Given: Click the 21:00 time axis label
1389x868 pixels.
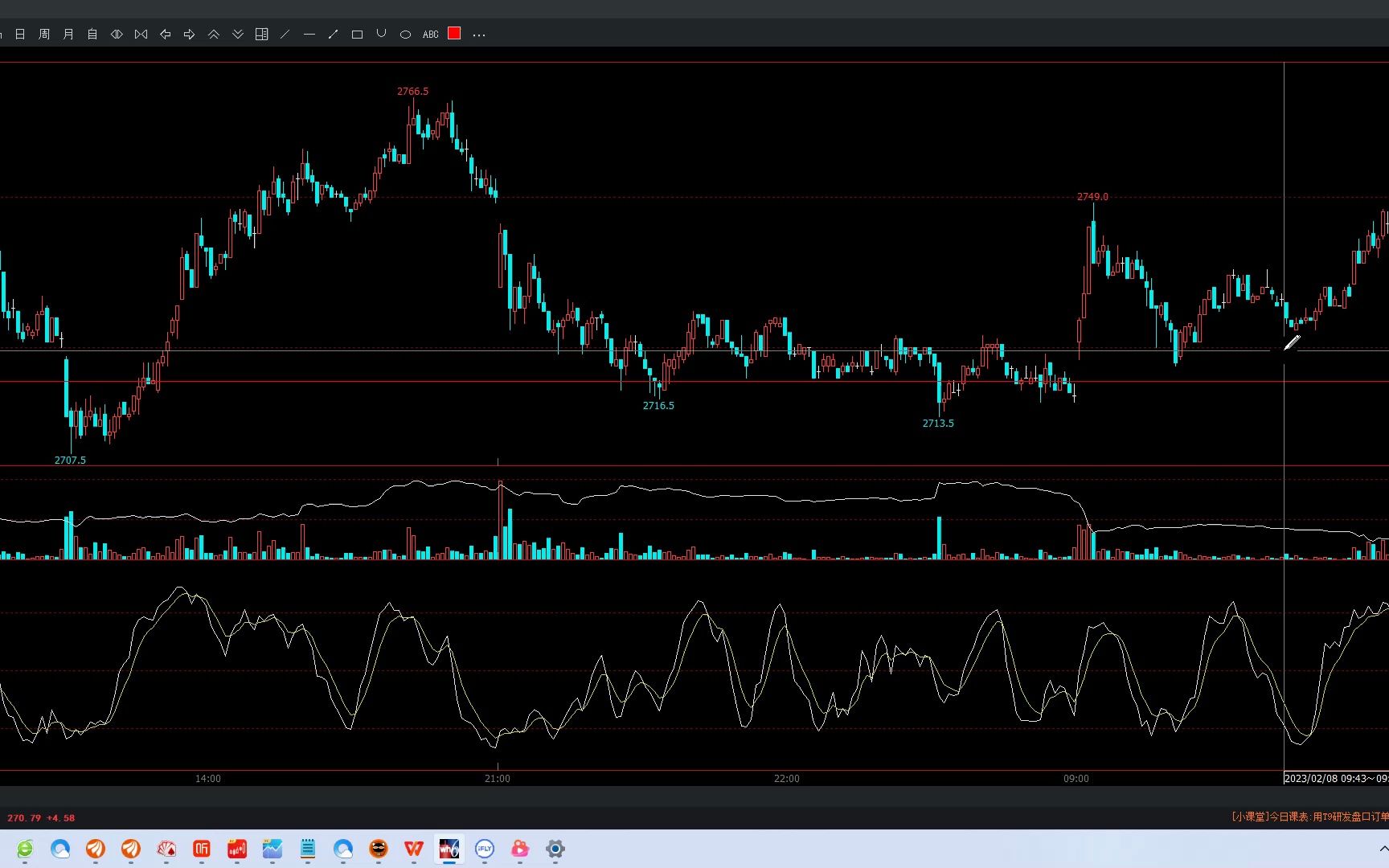Looking at the screenshot, I should tap(498, 779).
